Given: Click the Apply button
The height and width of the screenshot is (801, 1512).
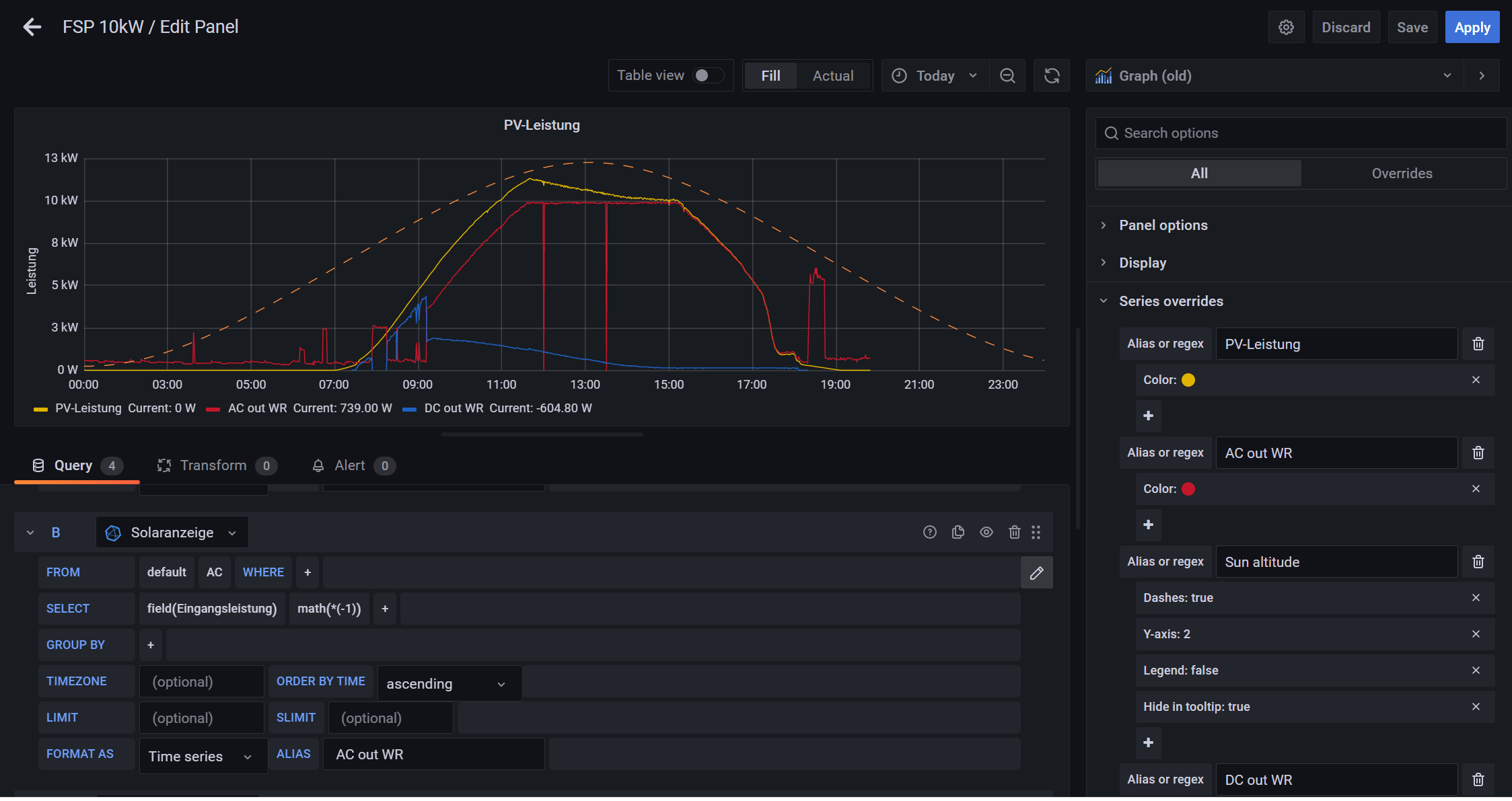Looking at the screenshot, I should coord(1472,28).
